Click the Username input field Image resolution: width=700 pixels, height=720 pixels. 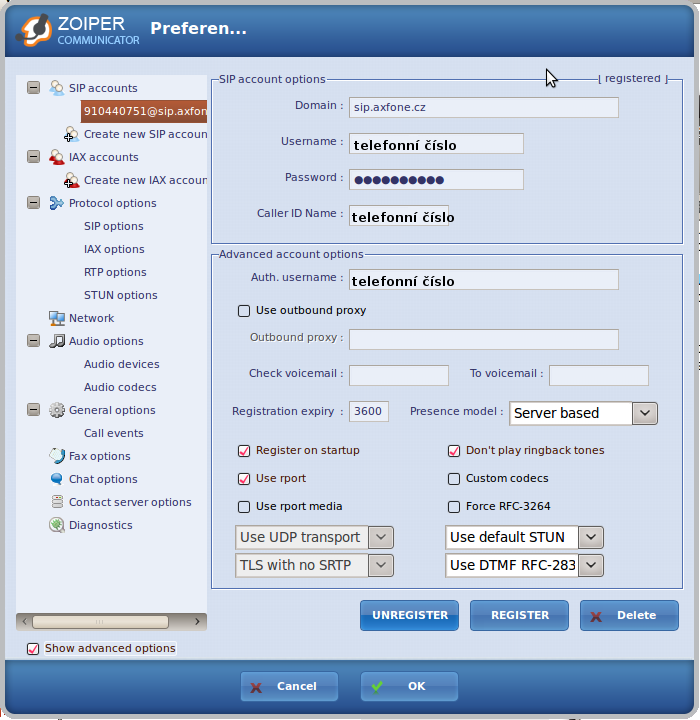click(436, 144)
